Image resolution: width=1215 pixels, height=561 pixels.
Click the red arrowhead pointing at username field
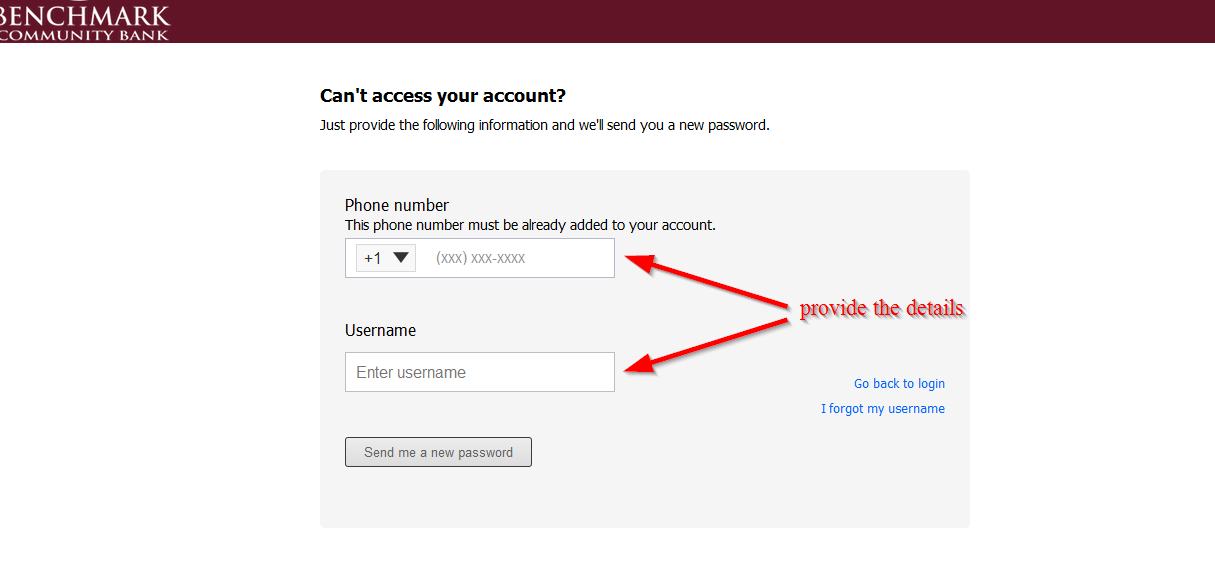tap(640, 365)
